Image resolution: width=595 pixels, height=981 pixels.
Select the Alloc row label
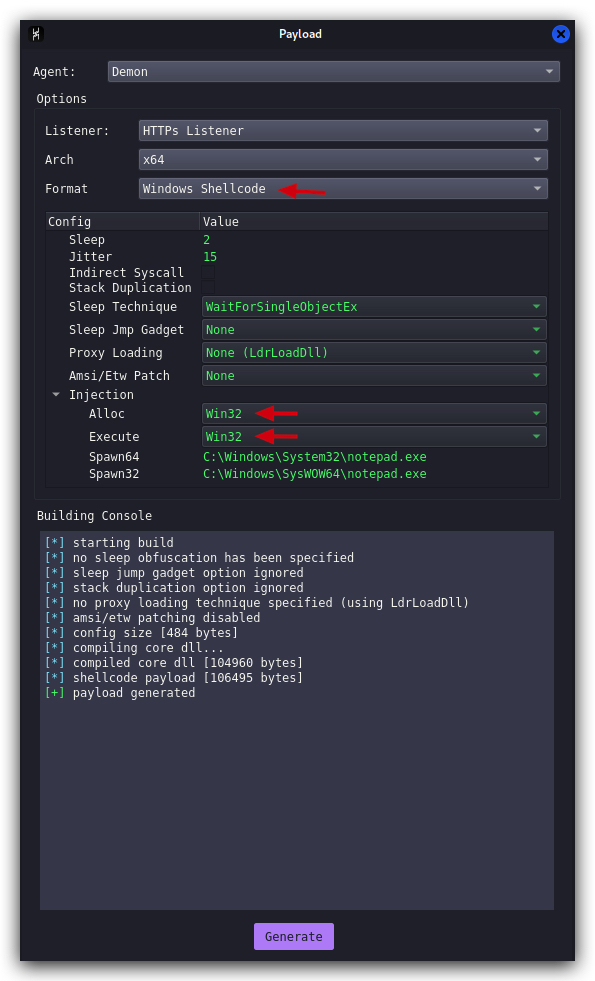coord(107,414)
